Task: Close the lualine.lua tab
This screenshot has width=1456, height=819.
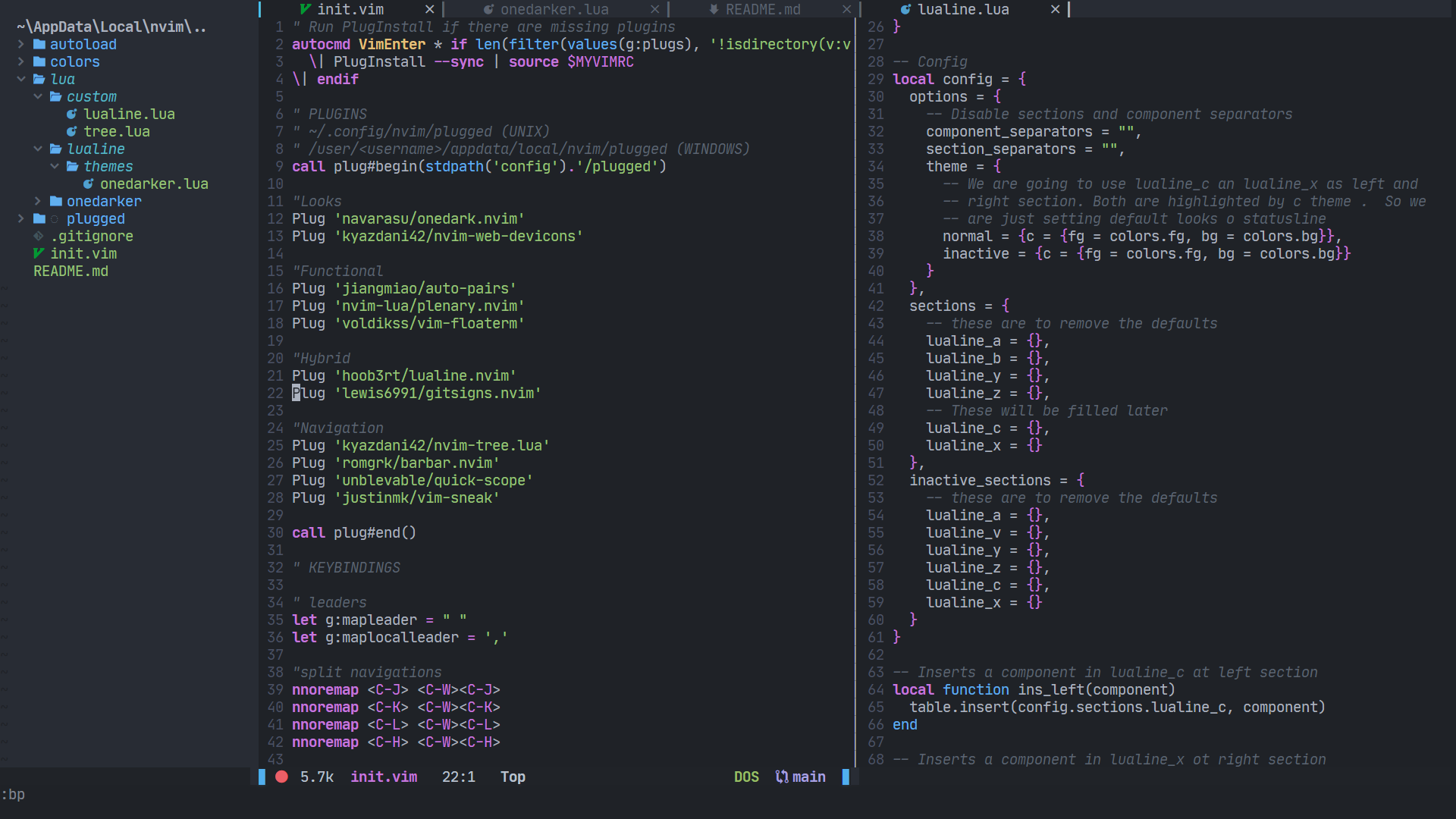Action: [x=1055, y=9]
